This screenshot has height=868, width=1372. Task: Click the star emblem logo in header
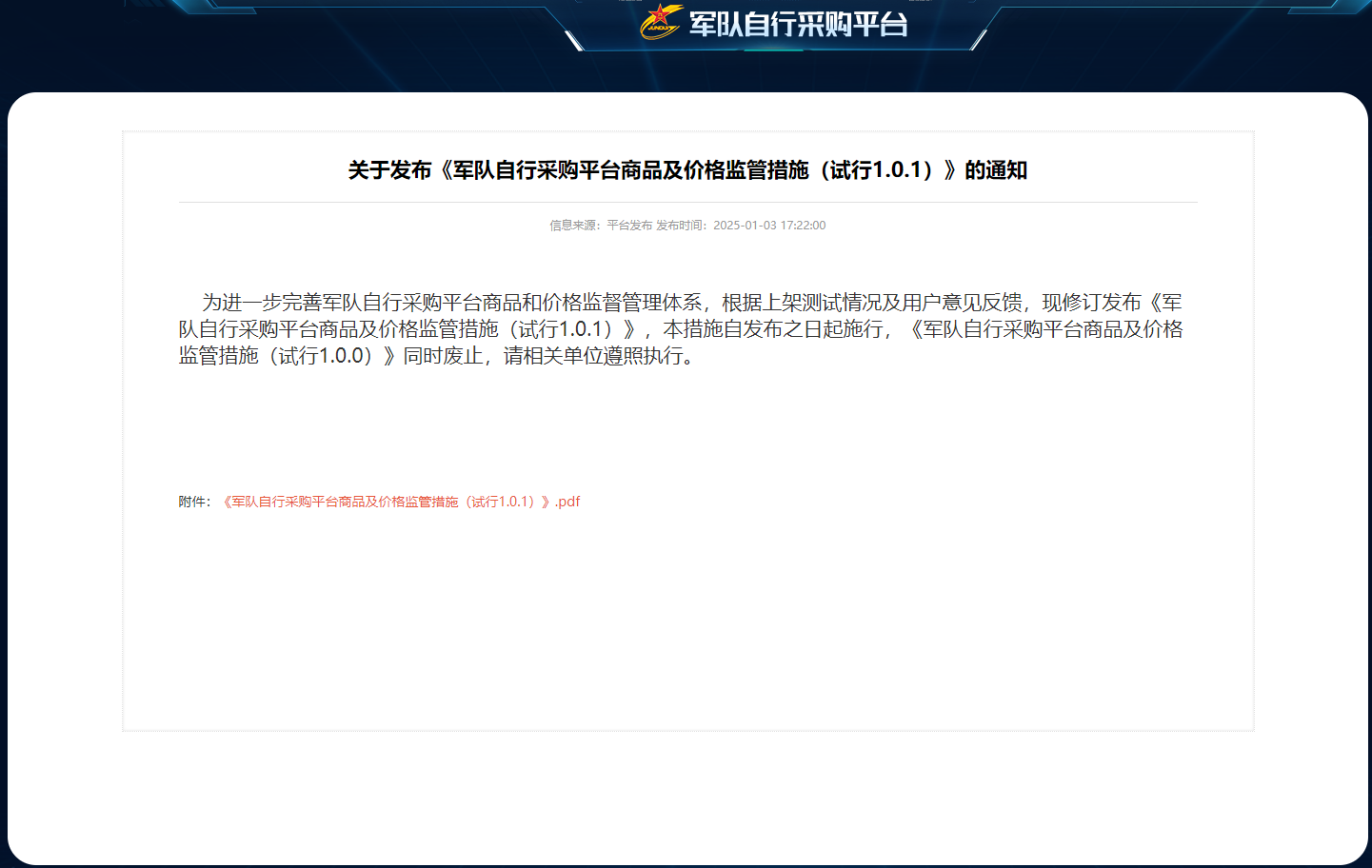tap(661, 22)
